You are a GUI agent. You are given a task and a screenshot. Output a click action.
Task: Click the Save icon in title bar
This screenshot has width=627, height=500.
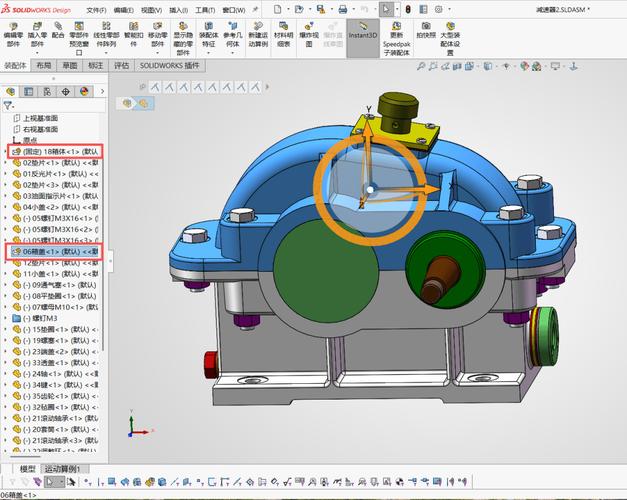point(321,9)
